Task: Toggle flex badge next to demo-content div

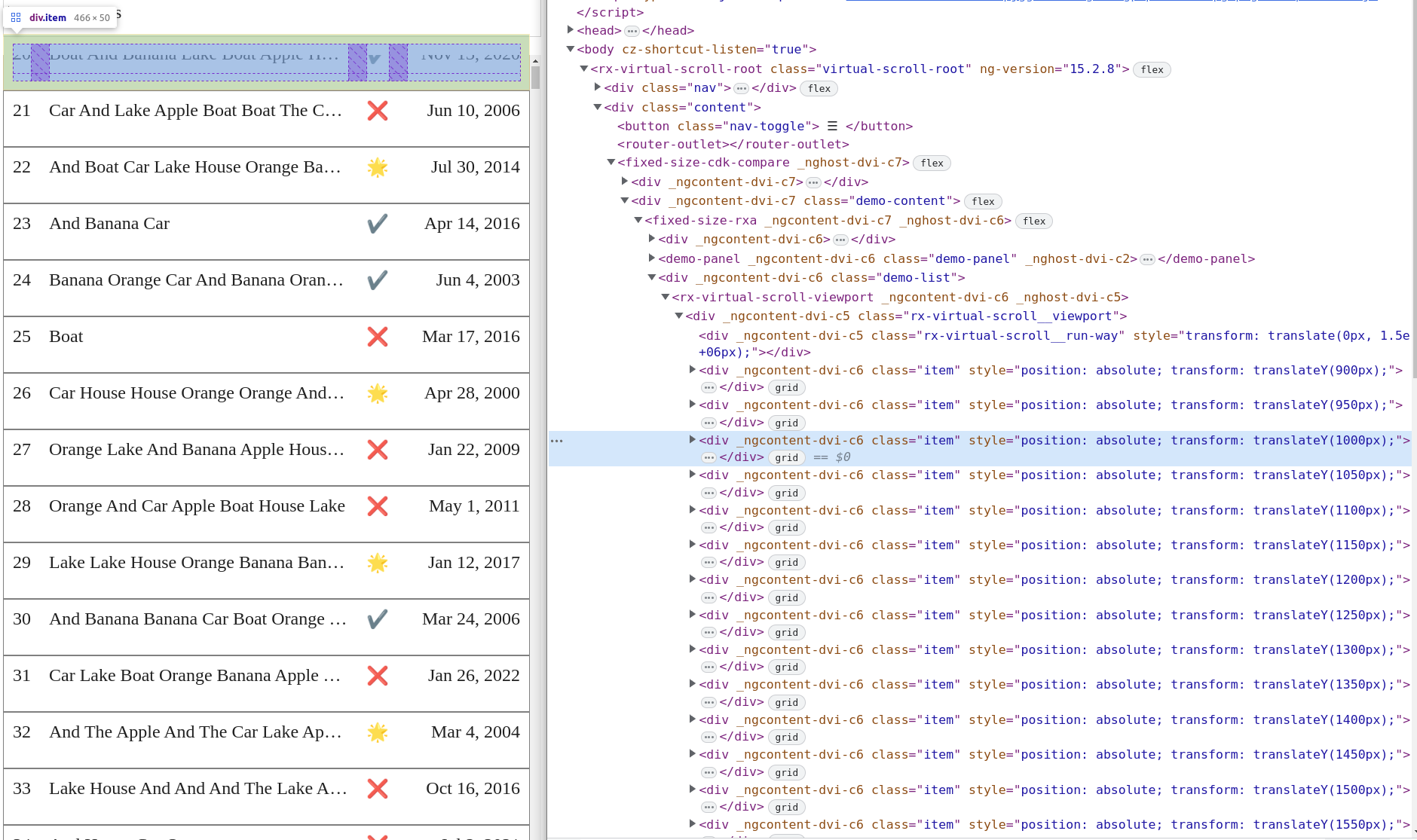Action: pos(983,201)
